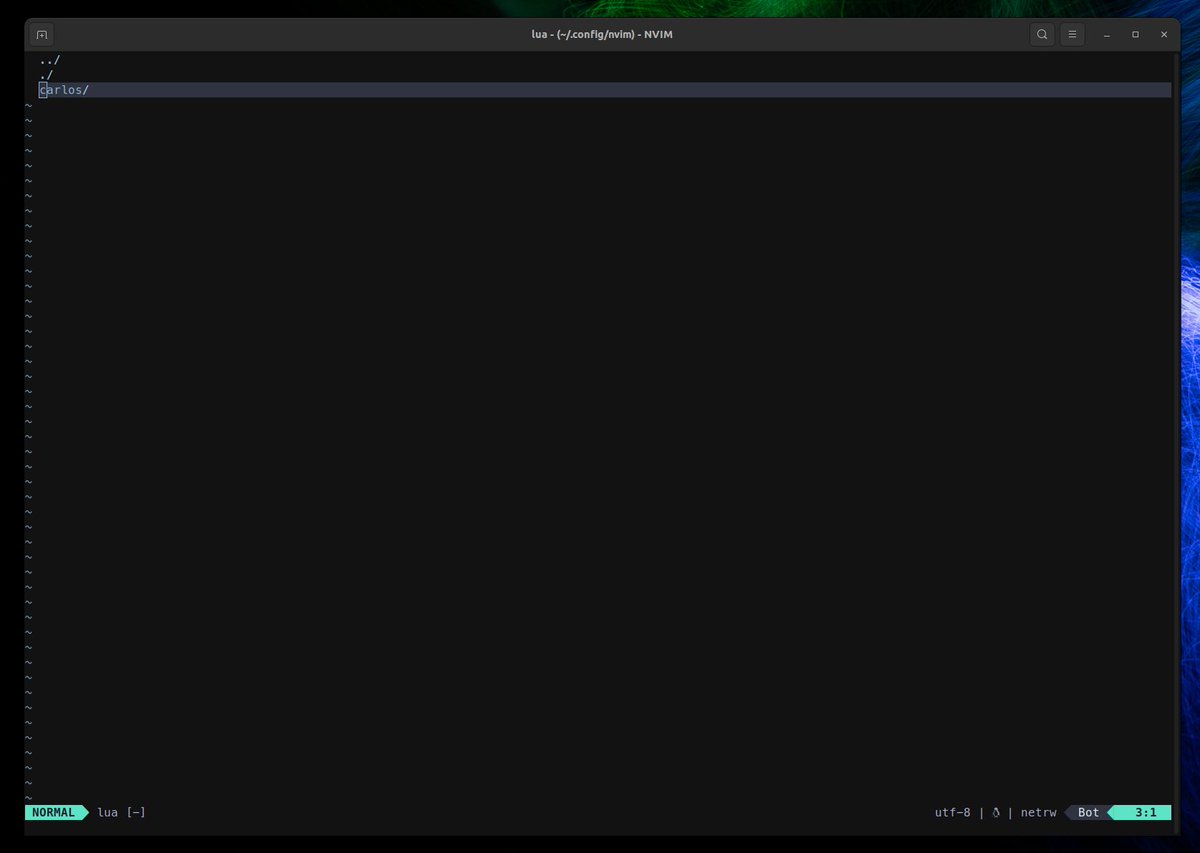Image resolution: width=1200 pixels, height=853 pixels.
Task: Close the NVIM terminal window
Action: 1164,34
